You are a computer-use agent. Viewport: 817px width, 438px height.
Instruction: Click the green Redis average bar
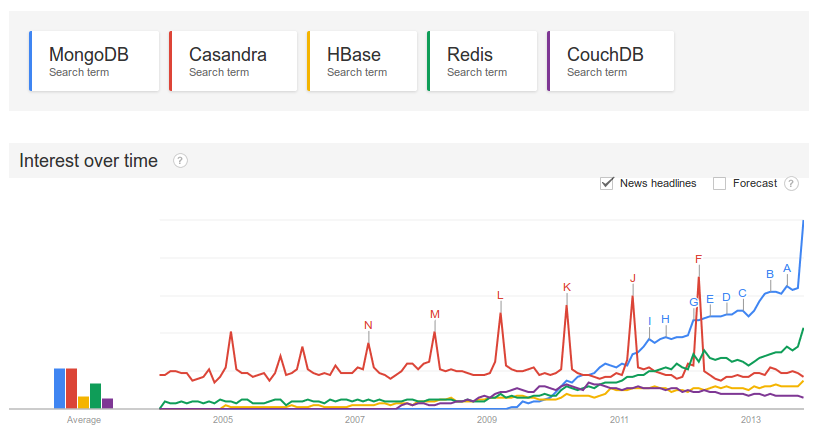tap(96, 395)
